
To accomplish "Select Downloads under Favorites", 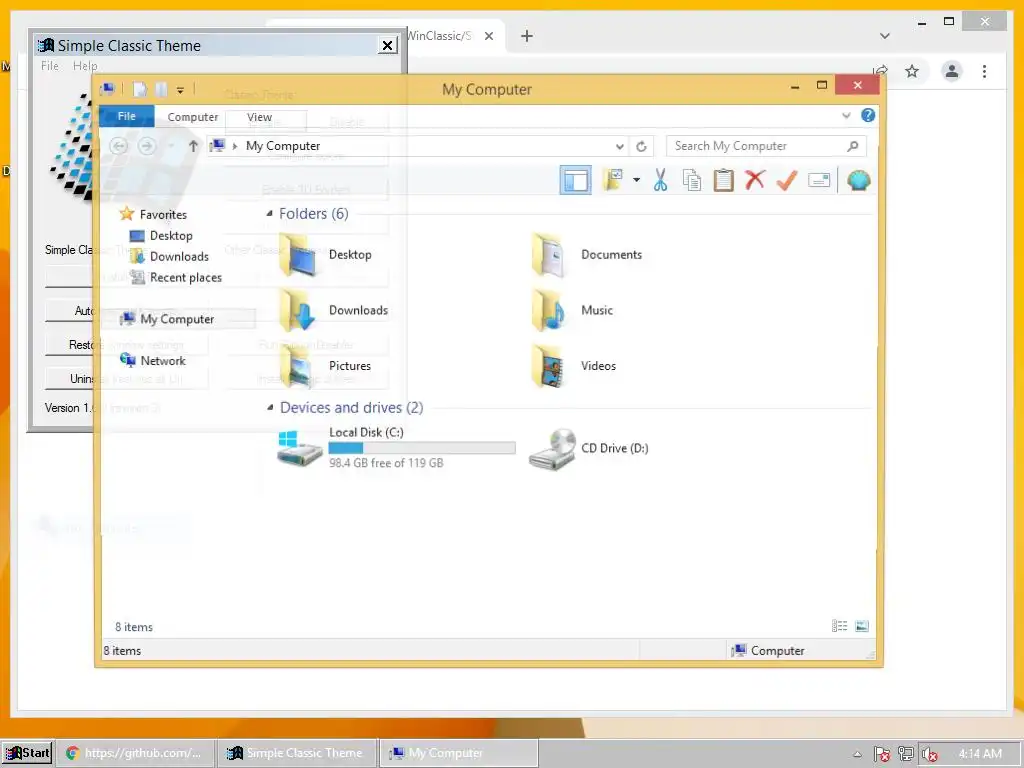I will coord(170,257).
